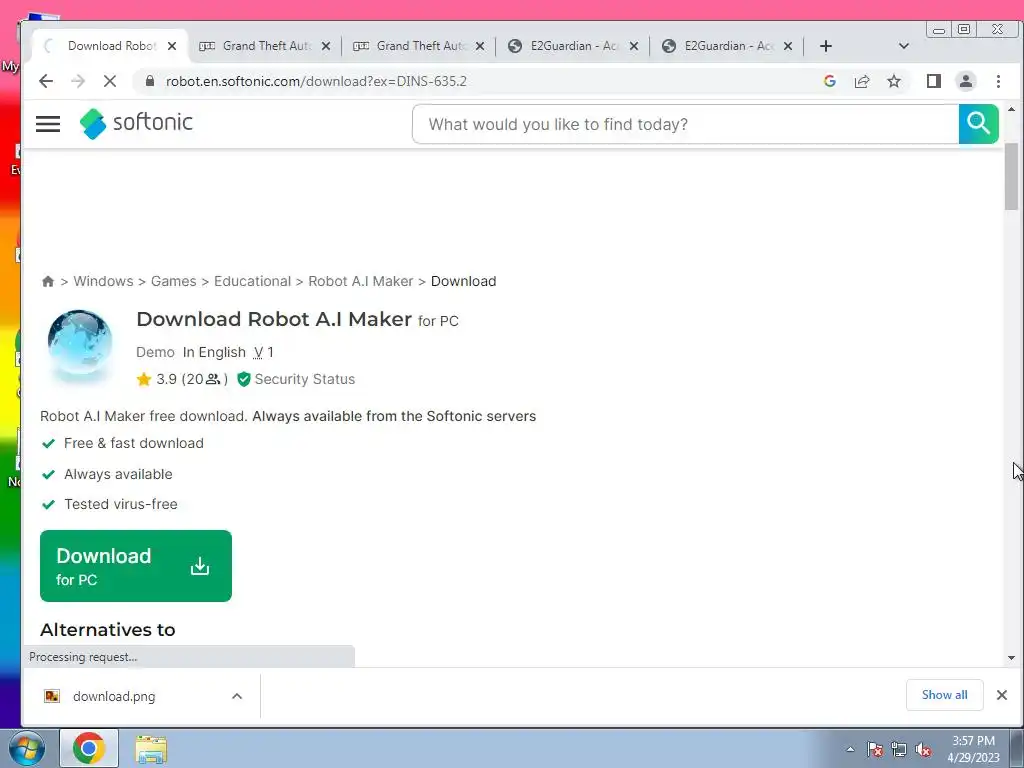Open Chrome three-dot menu

(998, 81)
